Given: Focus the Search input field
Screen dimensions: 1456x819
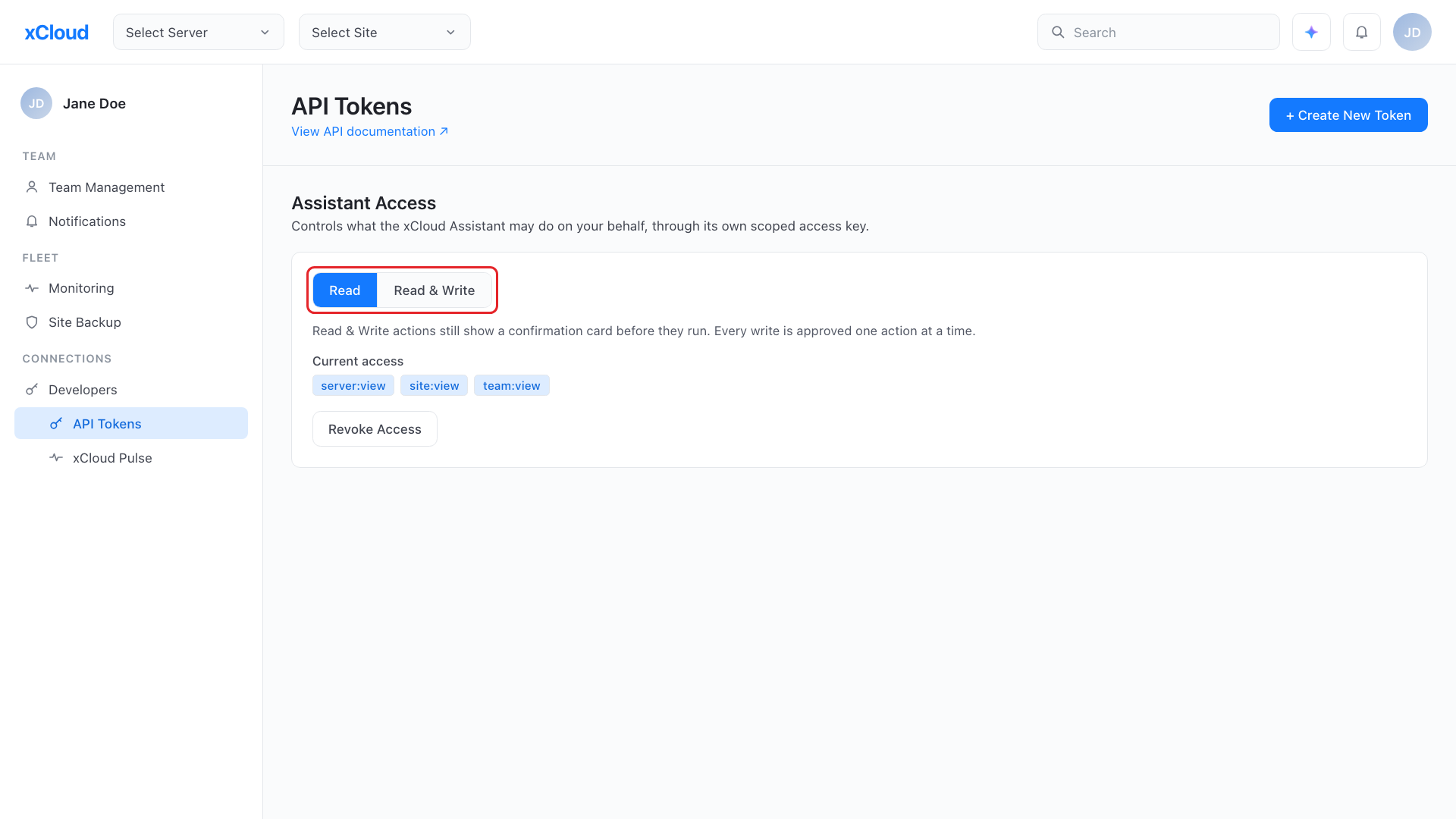Looking at the screenshot, I should (1158, 32).
